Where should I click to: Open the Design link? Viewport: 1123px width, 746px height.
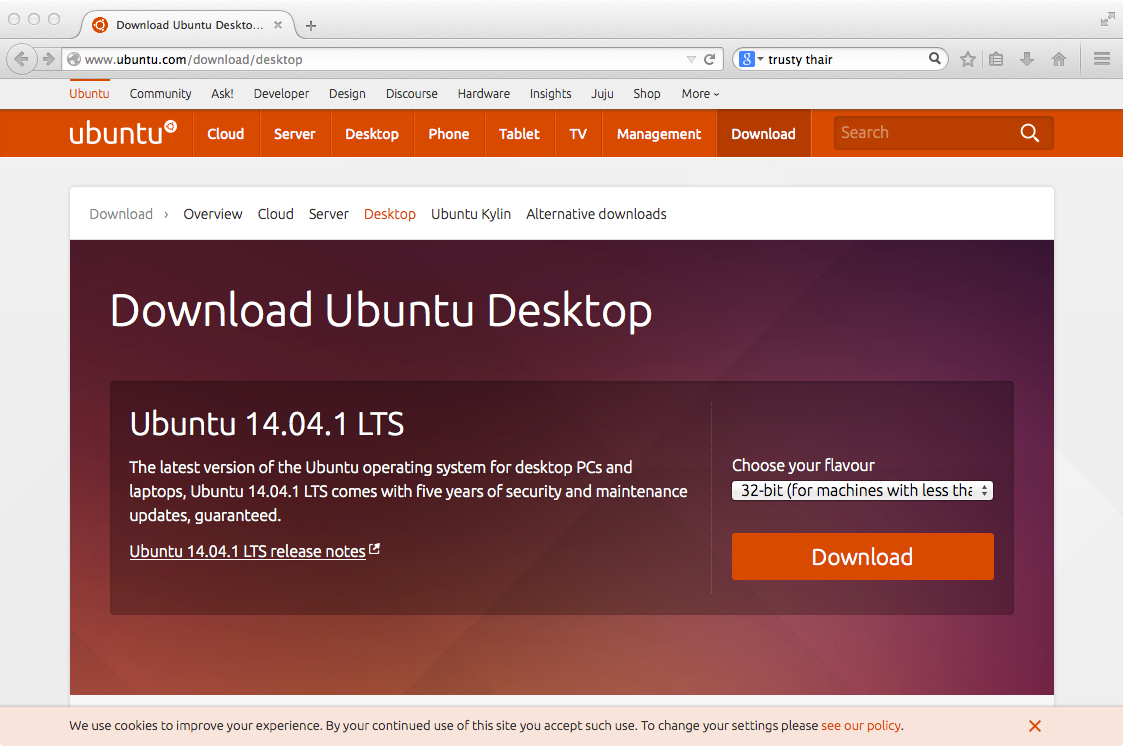(x=347, y=94)
